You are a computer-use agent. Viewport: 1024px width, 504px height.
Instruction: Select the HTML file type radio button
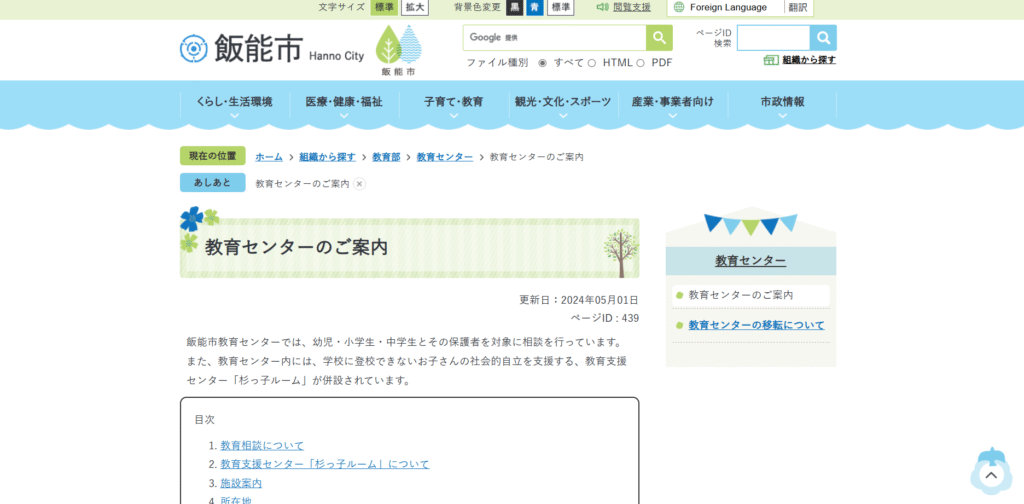(x=592, y=63)
